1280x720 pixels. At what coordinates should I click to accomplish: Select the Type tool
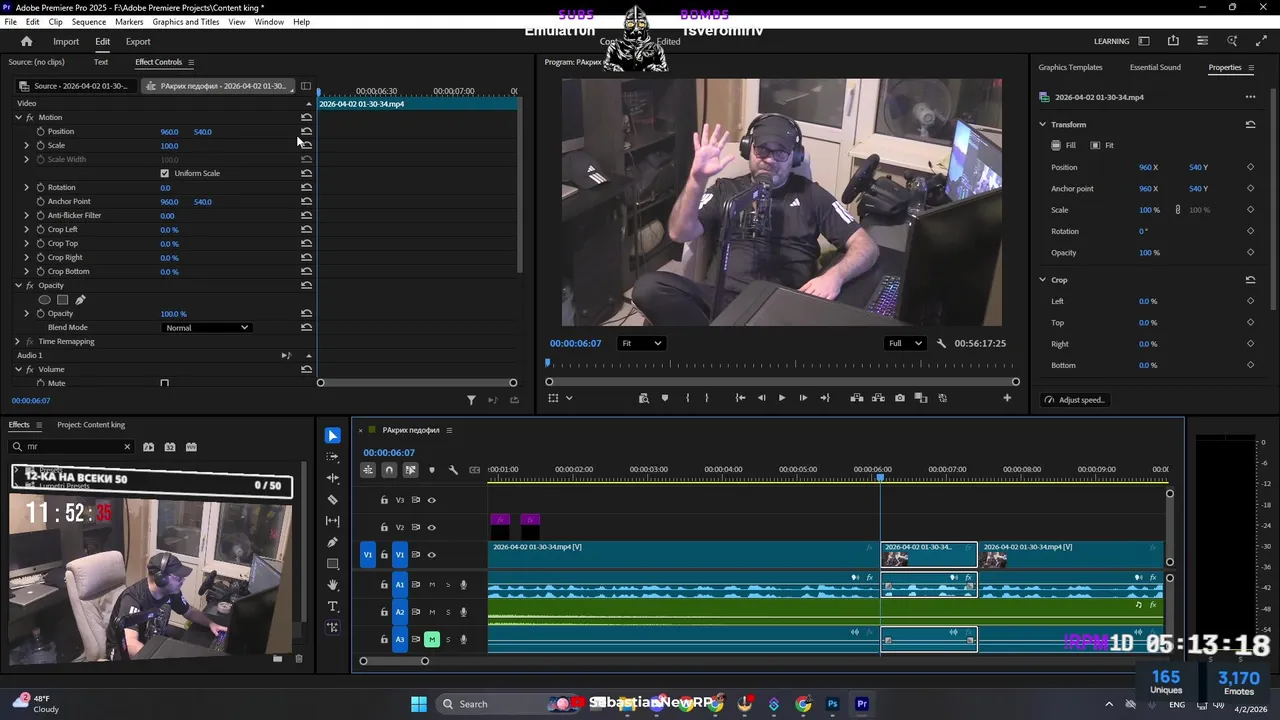coord(333,606)
